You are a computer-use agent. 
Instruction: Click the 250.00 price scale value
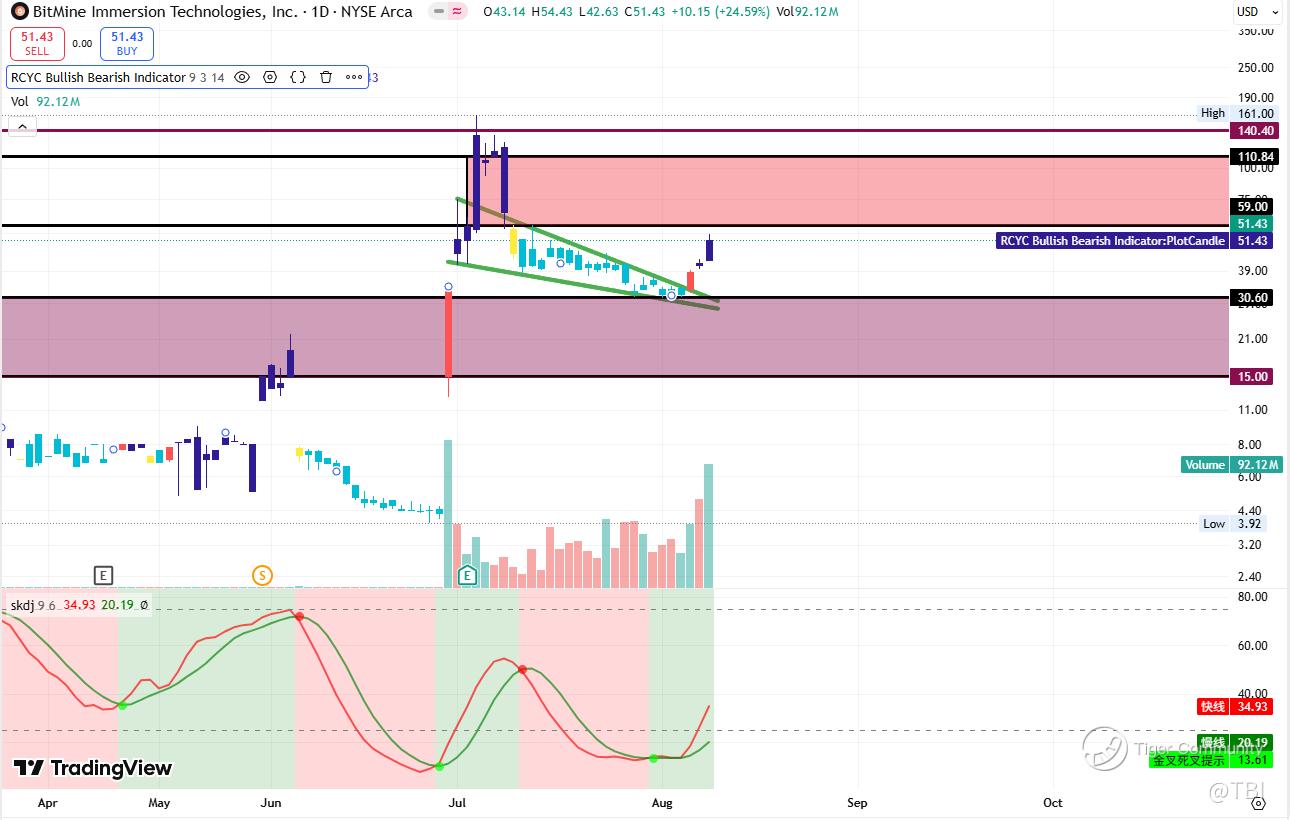point(1256,67)
